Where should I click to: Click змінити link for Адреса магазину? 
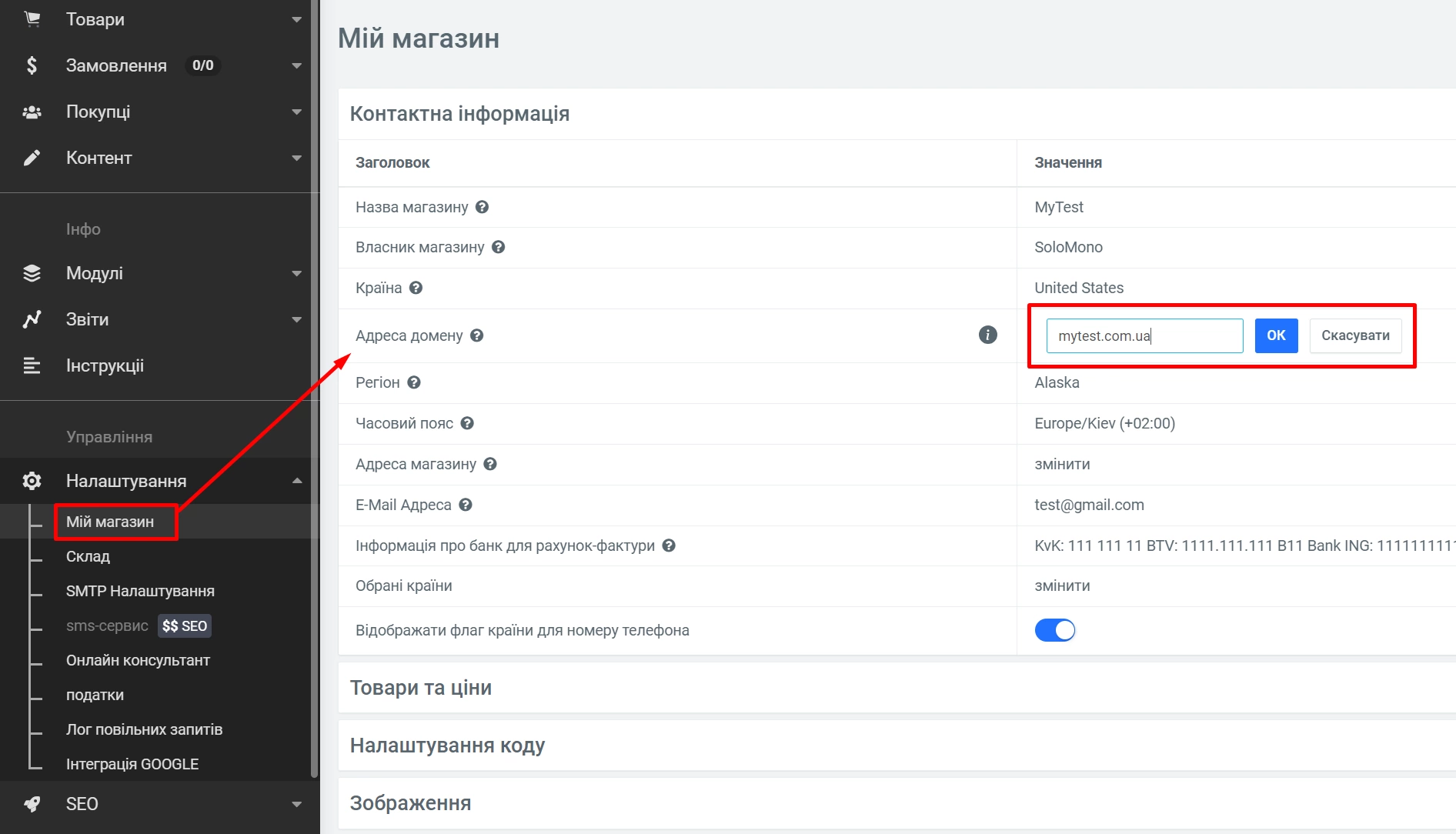pyautogui.click(x=1062, y=464)
